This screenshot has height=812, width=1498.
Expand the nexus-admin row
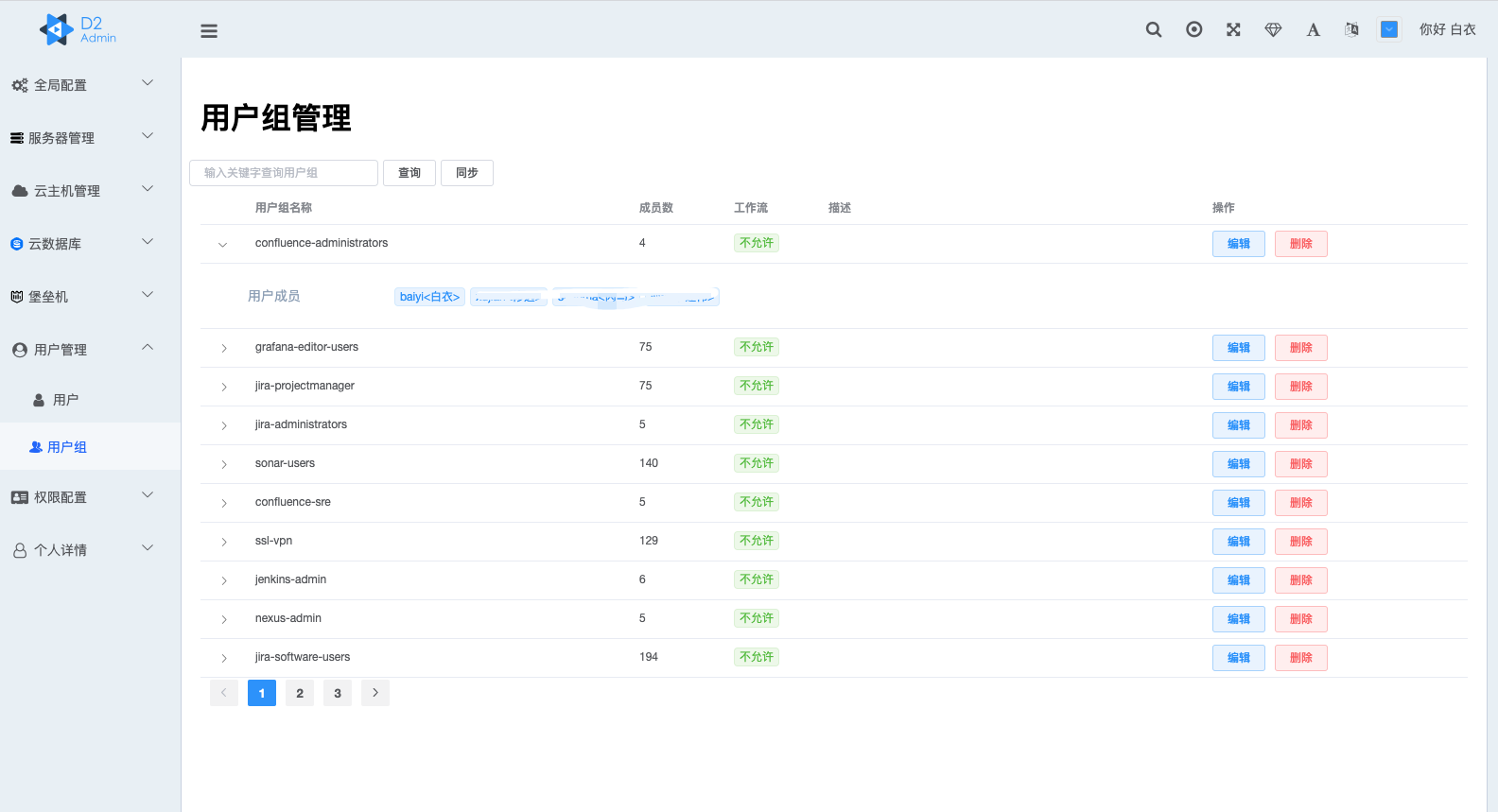[x=224, y=619]
